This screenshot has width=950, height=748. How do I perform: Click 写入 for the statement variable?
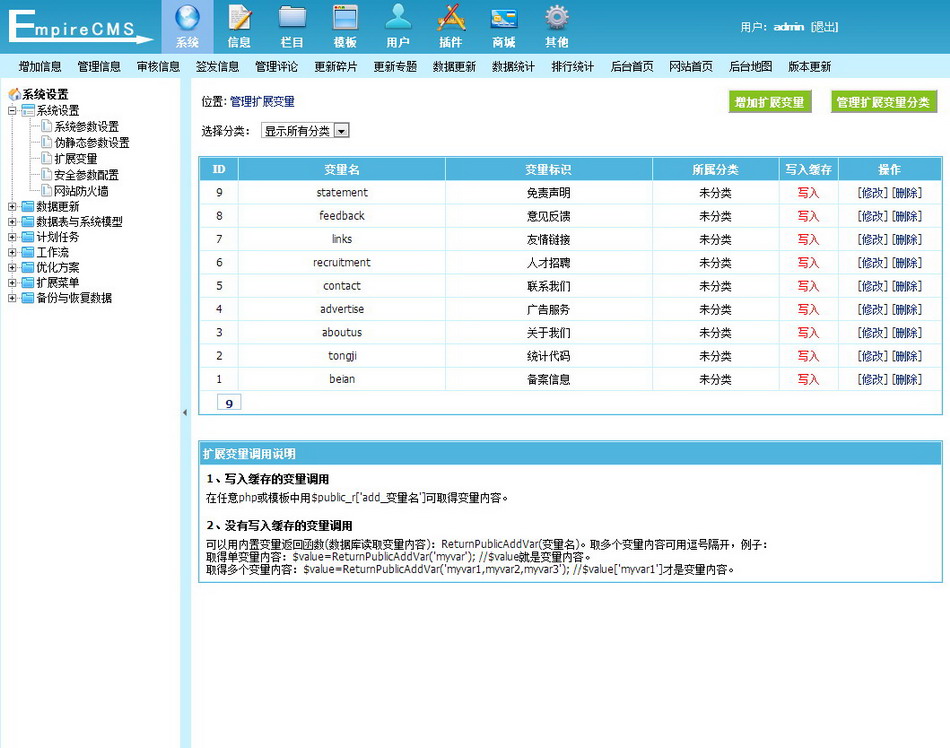[808, 193]
